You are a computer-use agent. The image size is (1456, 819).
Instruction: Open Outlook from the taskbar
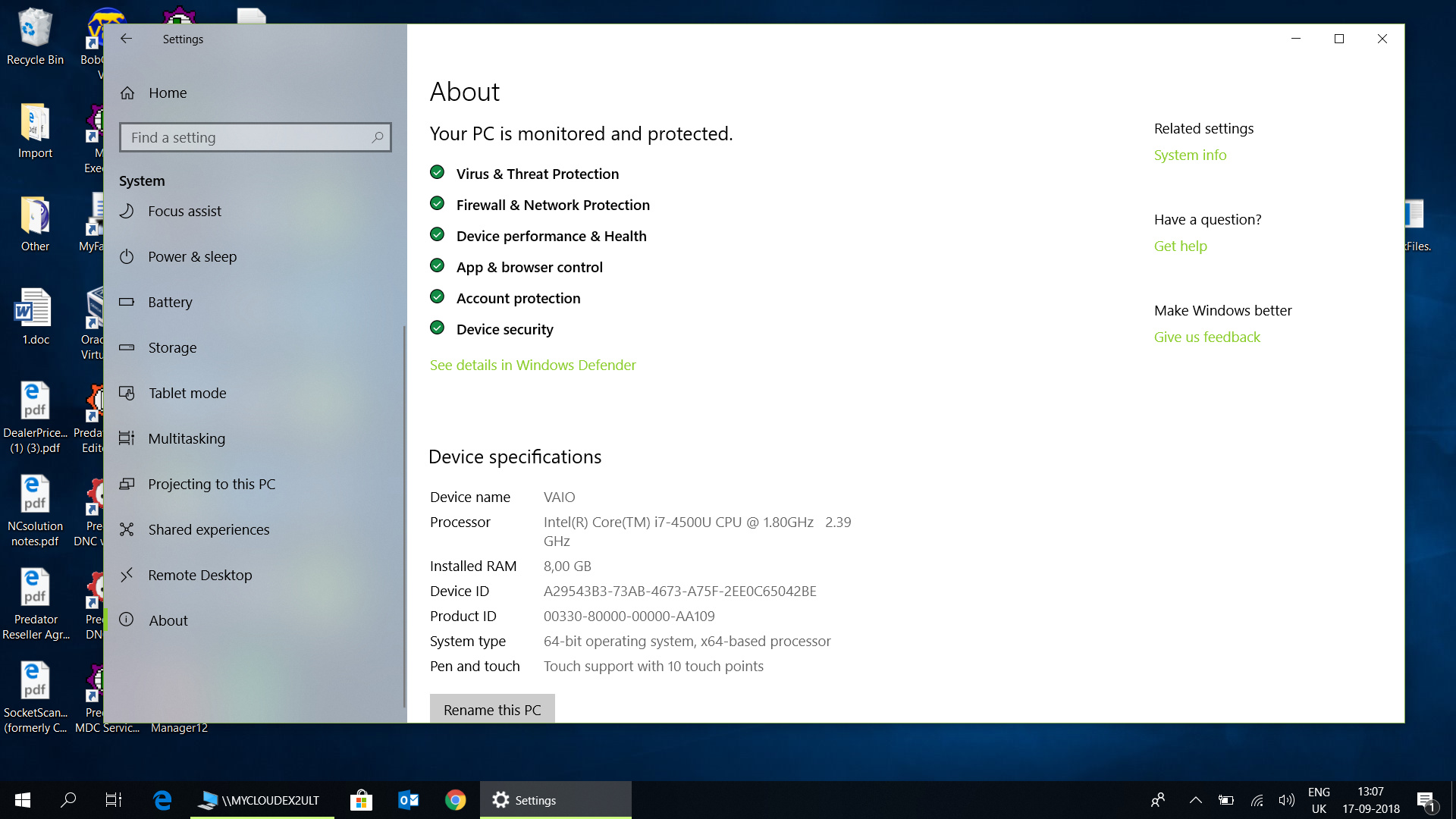coord(408,800)
